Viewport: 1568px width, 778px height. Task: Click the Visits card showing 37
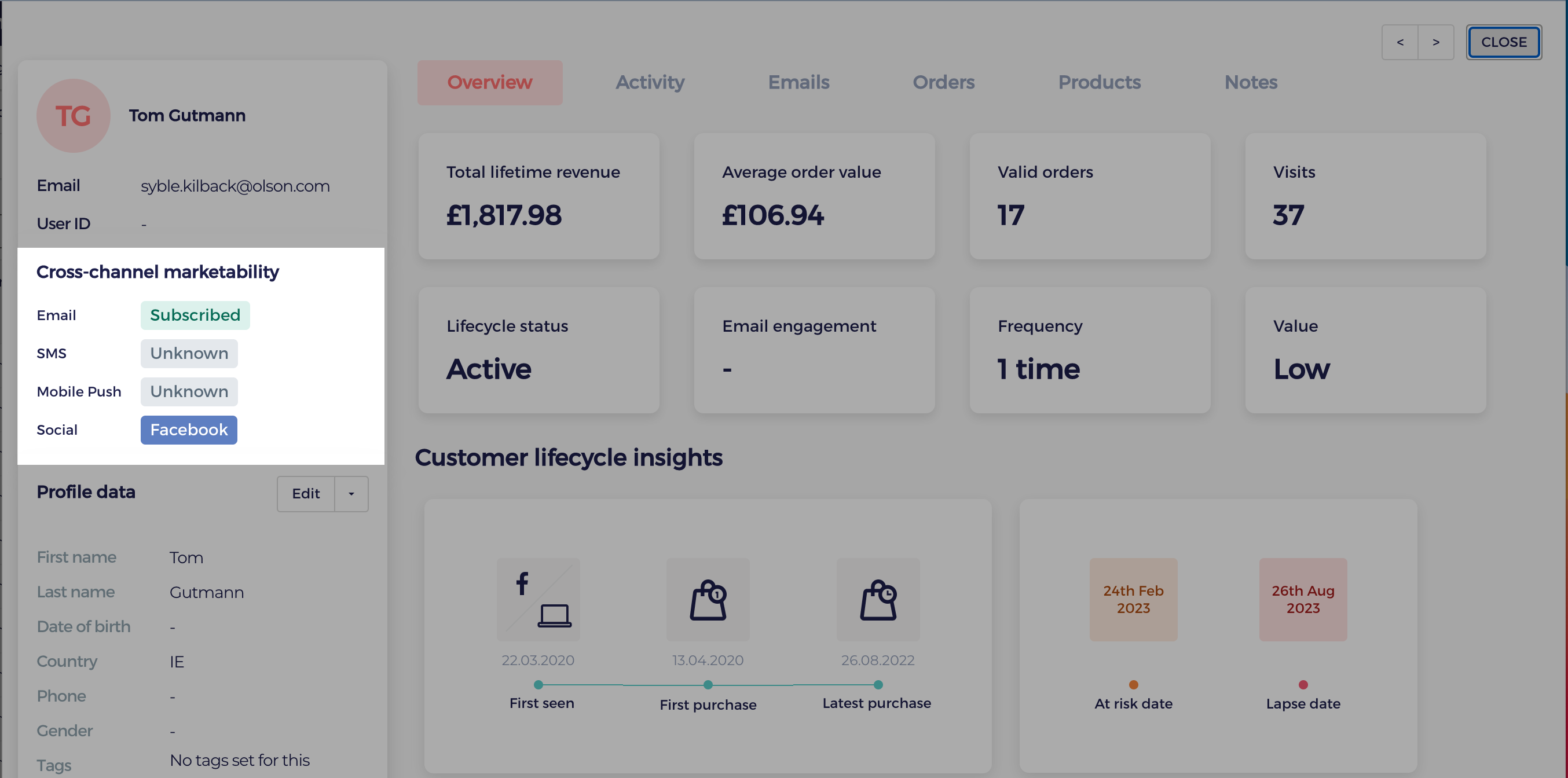[x=1365, y=197]
